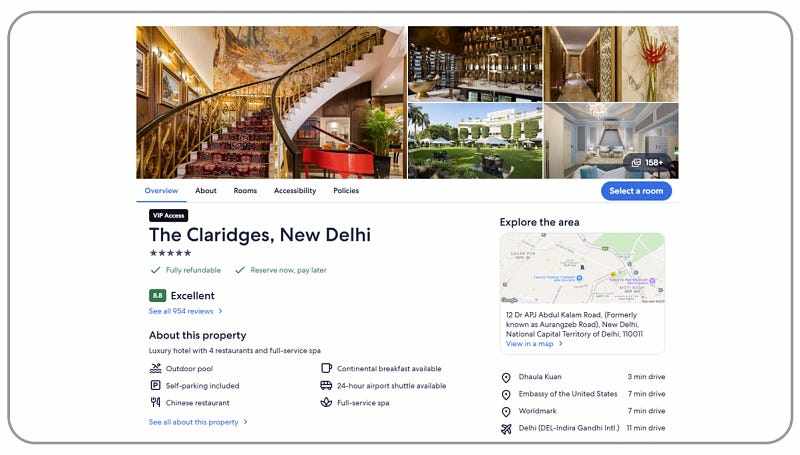
Task: Click the Fully refundable checkmark
Action: coord(156,270)
